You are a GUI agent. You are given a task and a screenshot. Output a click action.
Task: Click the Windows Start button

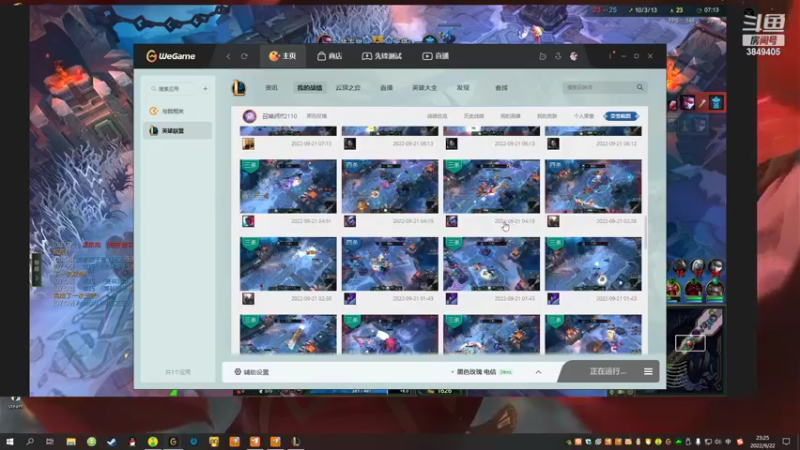pyautogui.click(x=10, y=441)
